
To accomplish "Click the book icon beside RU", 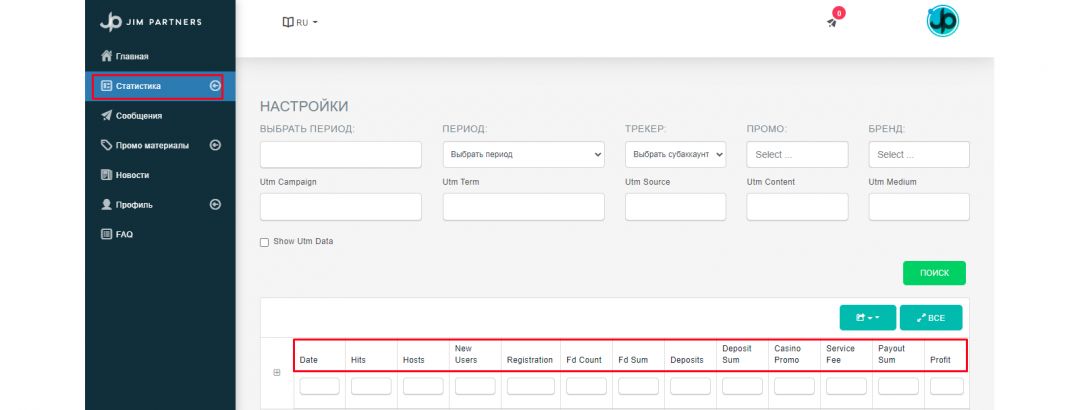I will pyautogui.click(x=288, y=22).
